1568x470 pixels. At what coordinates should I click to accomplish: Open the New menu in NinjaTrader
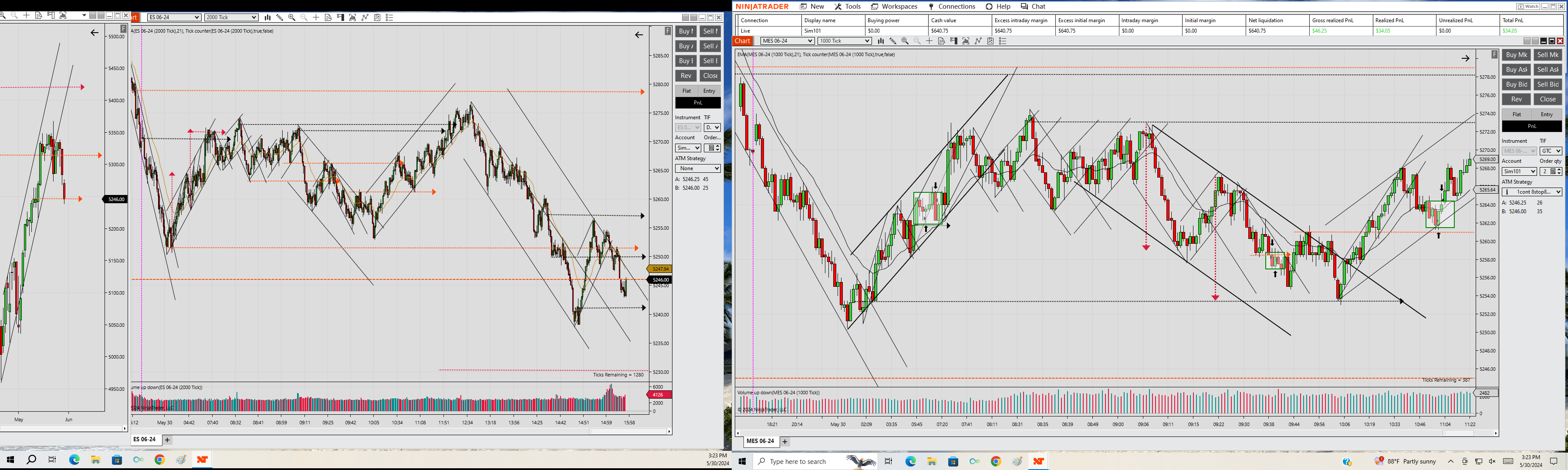pyautogui.click(x=812, y=7)
